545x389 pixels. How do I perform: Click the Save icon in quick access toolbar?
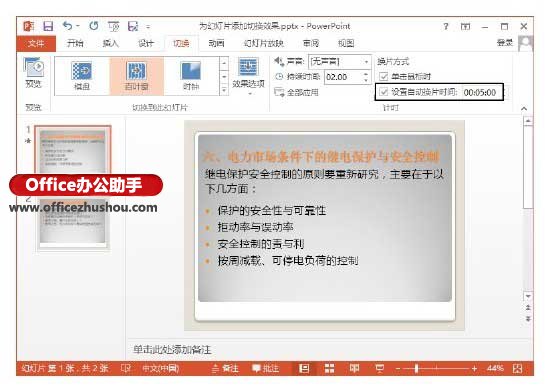tap(48, 26)
